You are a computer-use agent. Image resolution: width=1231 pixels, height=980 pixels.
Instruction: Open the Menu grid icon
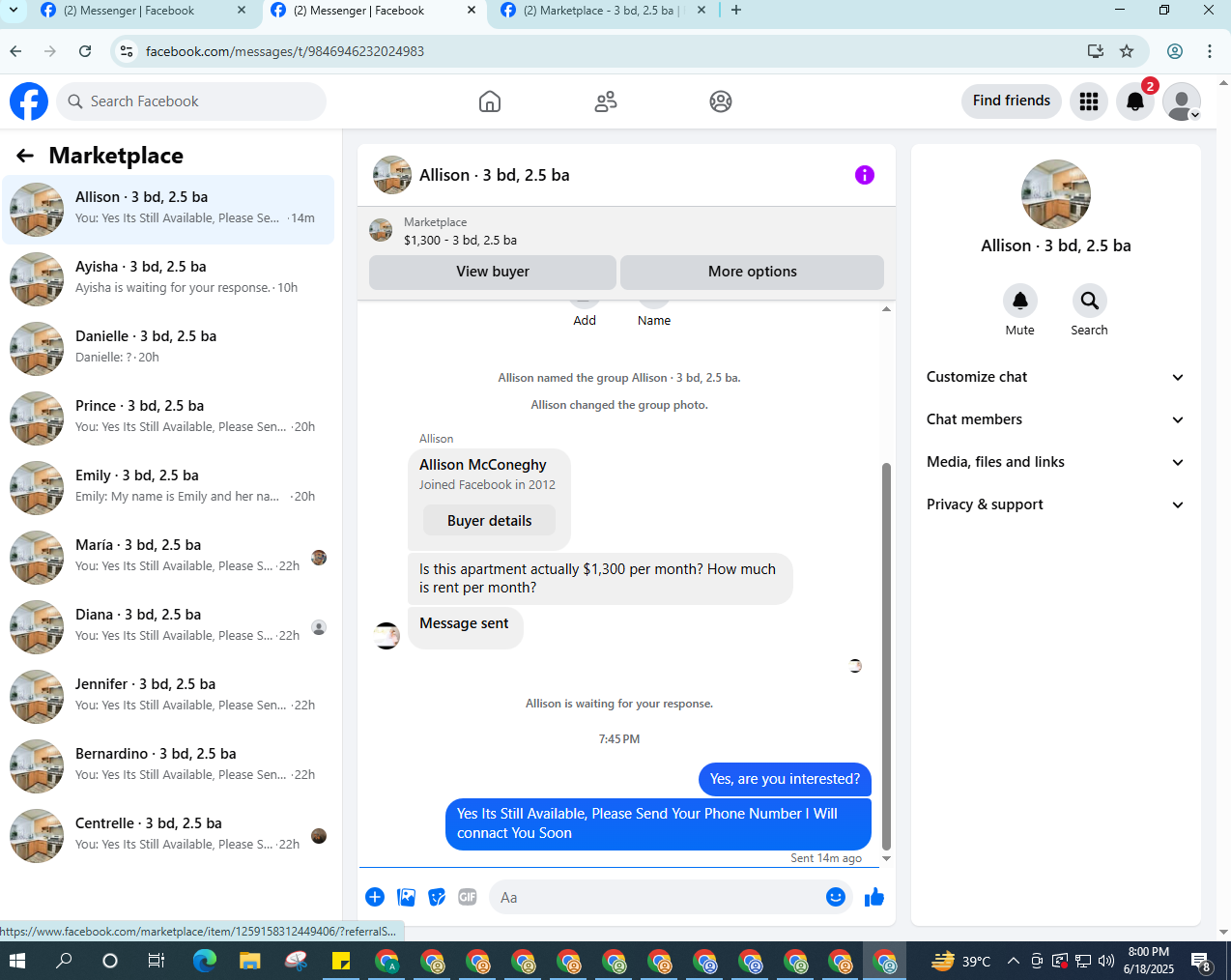pyautogui.click(x=1089, y=101)
